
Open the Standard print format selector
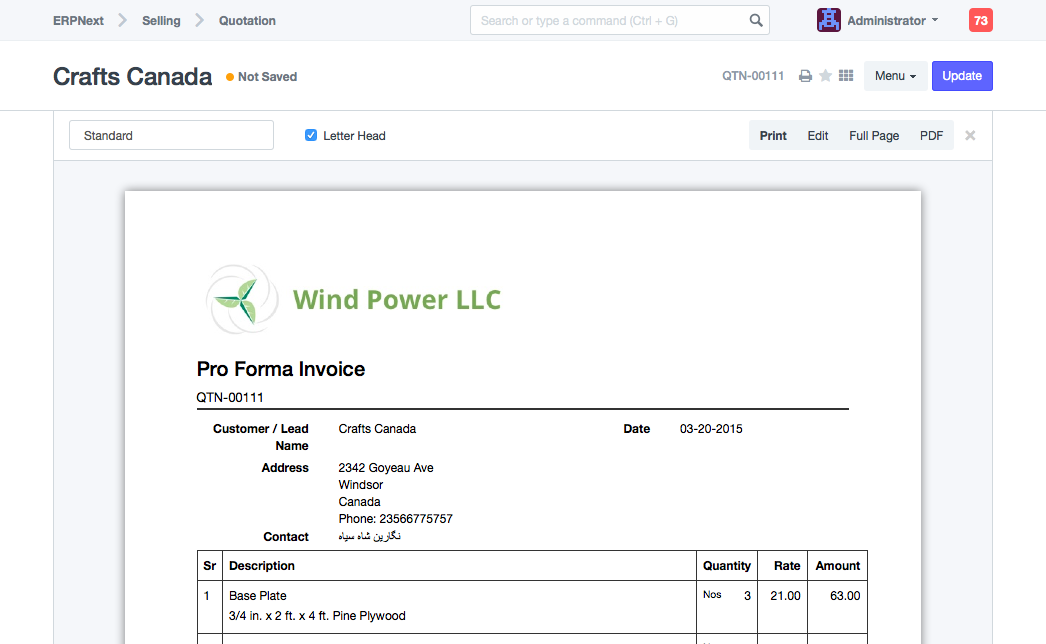(171, 136)
